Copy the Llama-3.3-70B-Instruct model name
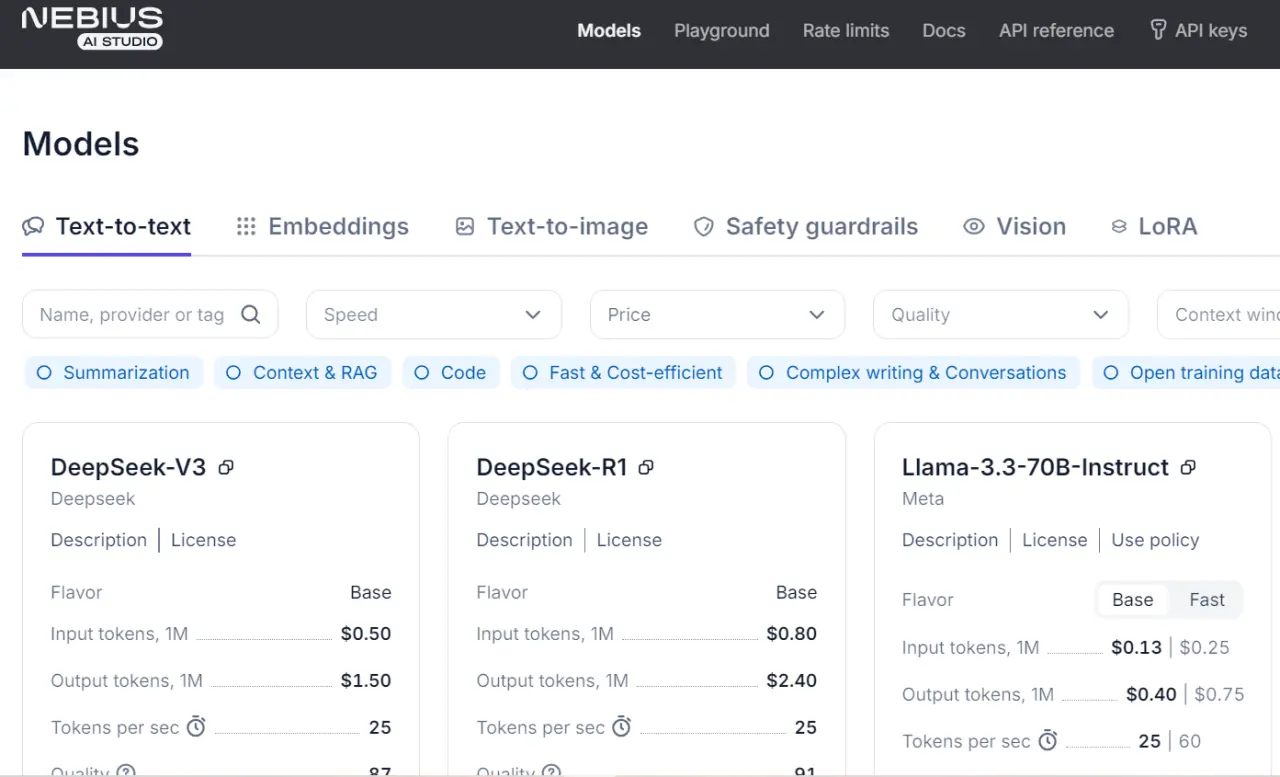Image resolution: width=1280 pixels, height=777 pixels. 1188,467
